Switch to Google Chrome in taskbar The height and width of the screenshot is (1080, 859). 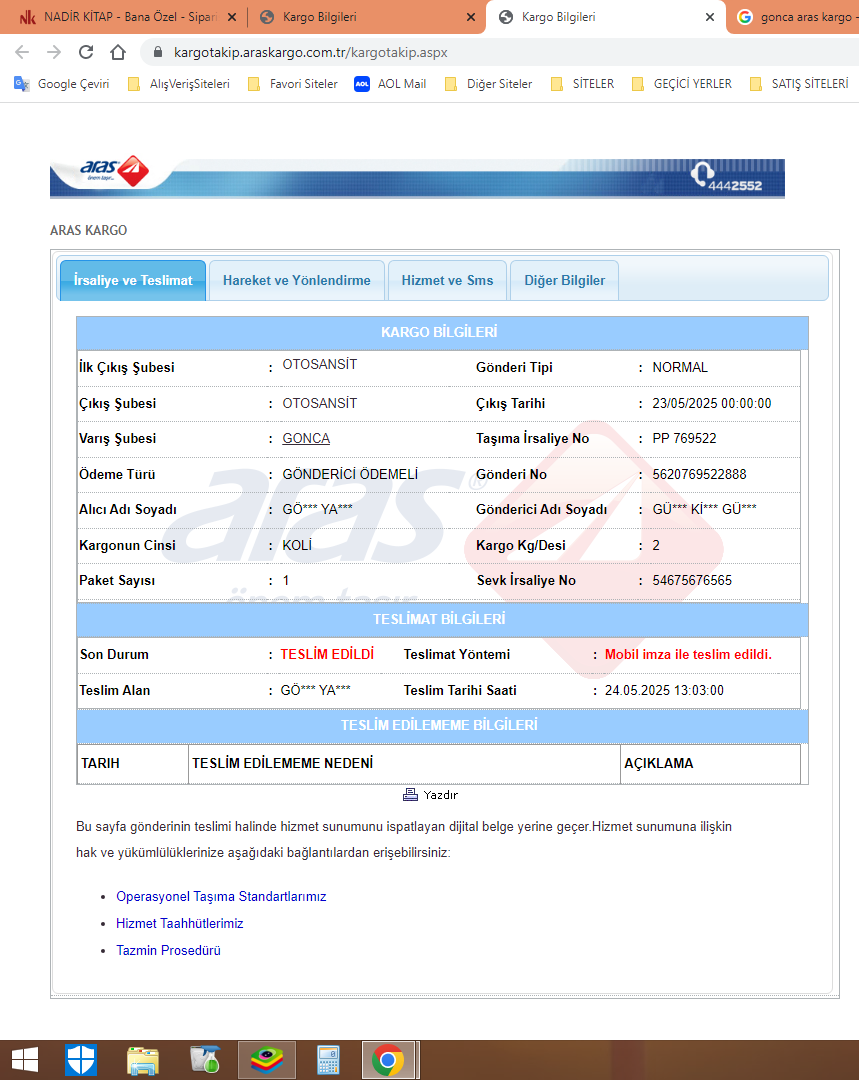coord(388,1060)
